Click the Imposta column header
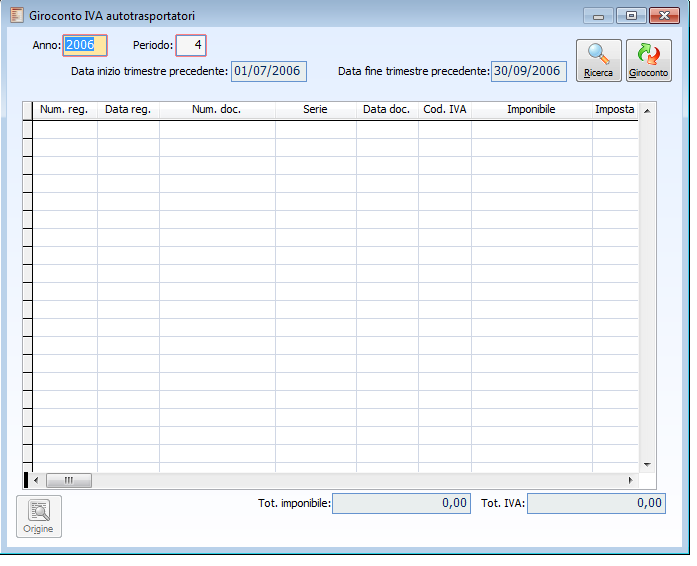Image resolution: width=697 pixels, height=566 pixels. tap(615, 110)
